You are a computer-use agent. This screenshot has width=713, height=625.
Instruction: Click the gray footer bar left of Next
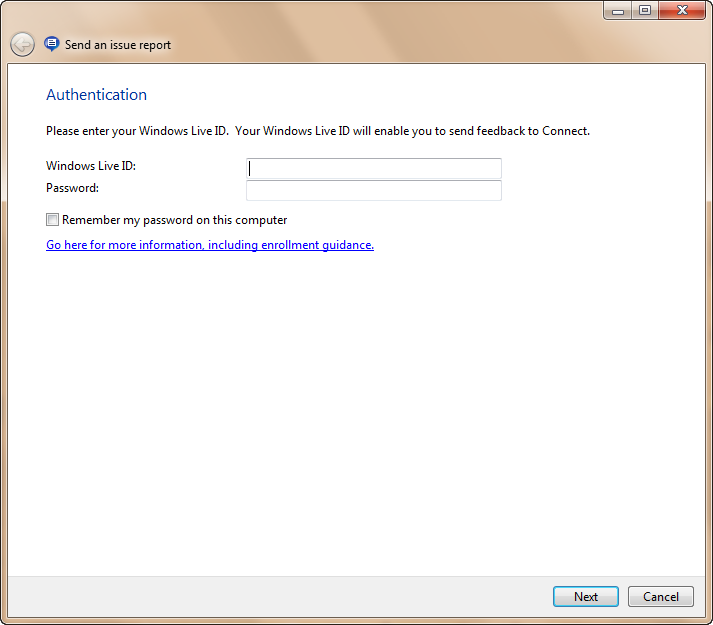tap(280, 597)
